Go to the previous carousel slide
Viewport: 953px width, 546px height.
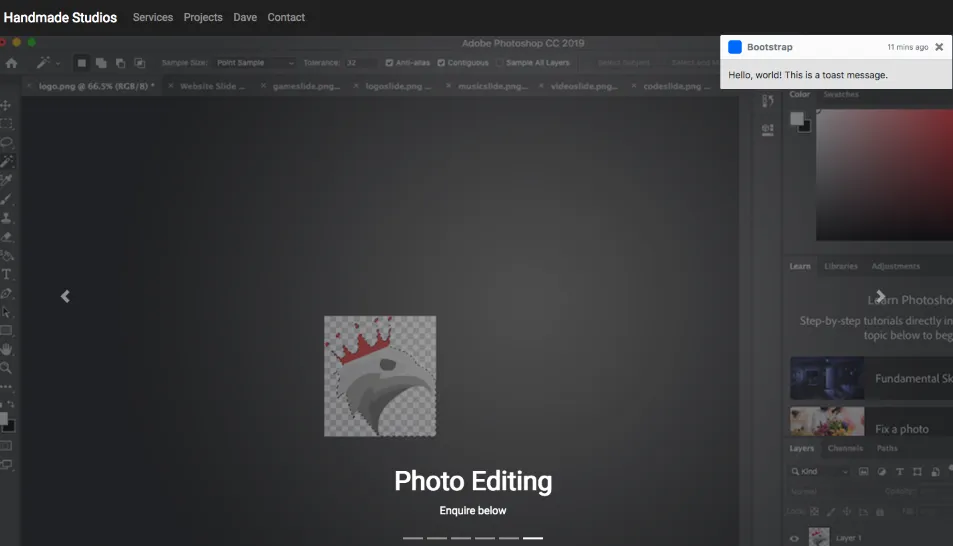pyautogui.click(x=65, y=296)
